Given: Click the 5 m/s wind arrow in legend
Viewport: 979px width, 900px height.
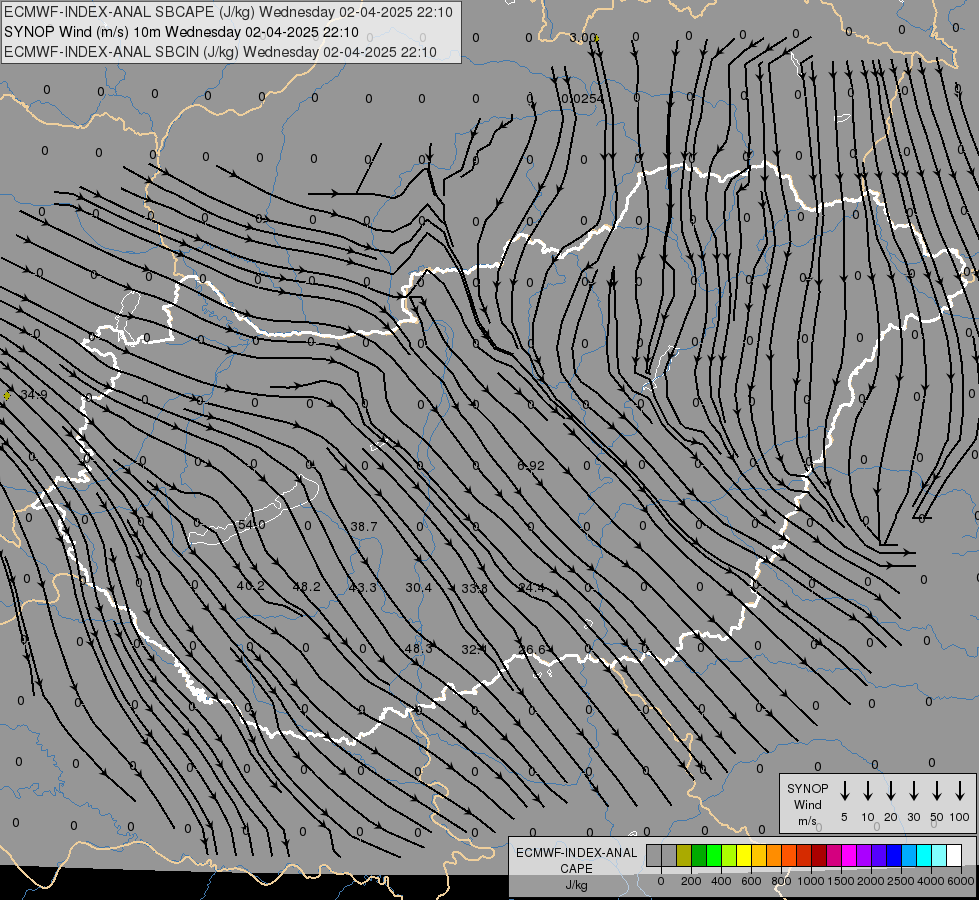Looking at the screenshot, I should click(x=844, y=790).
